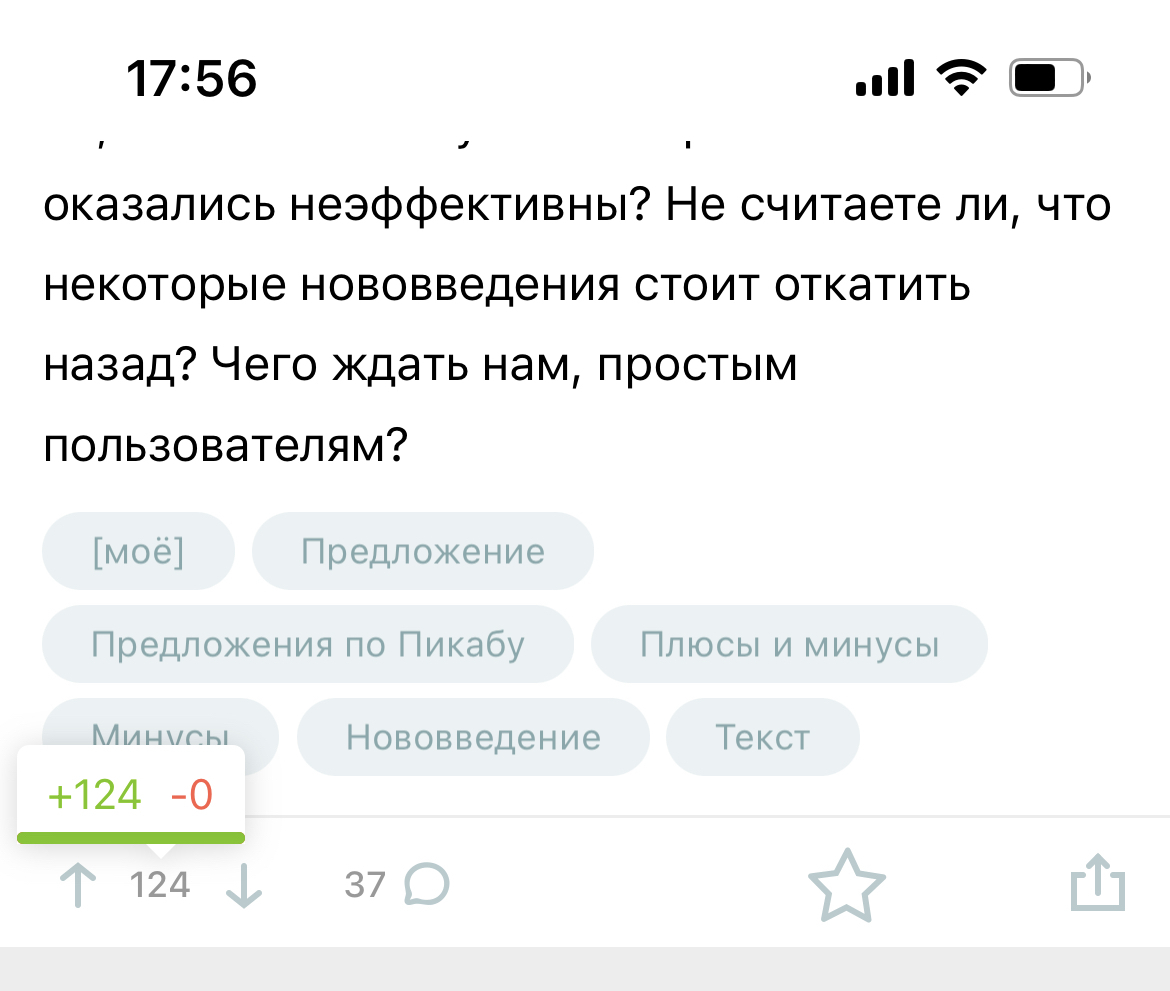Downvote the post with the down arrow
This screenshot has width=1170, height=991.
(244, 886)
